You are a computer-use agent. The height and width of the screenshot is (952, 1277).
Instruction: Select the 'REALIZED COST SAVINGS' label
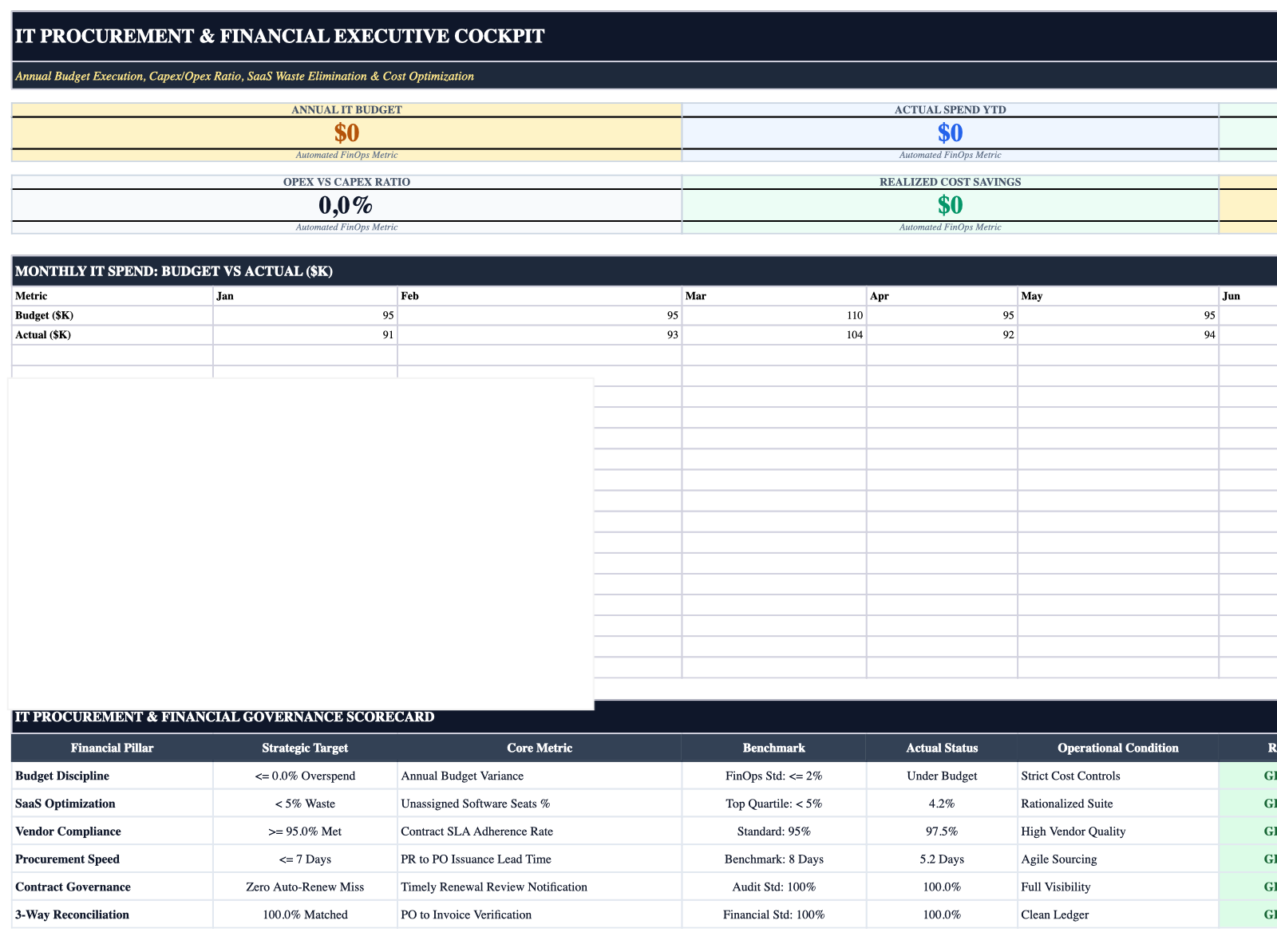tap(950, 182)
